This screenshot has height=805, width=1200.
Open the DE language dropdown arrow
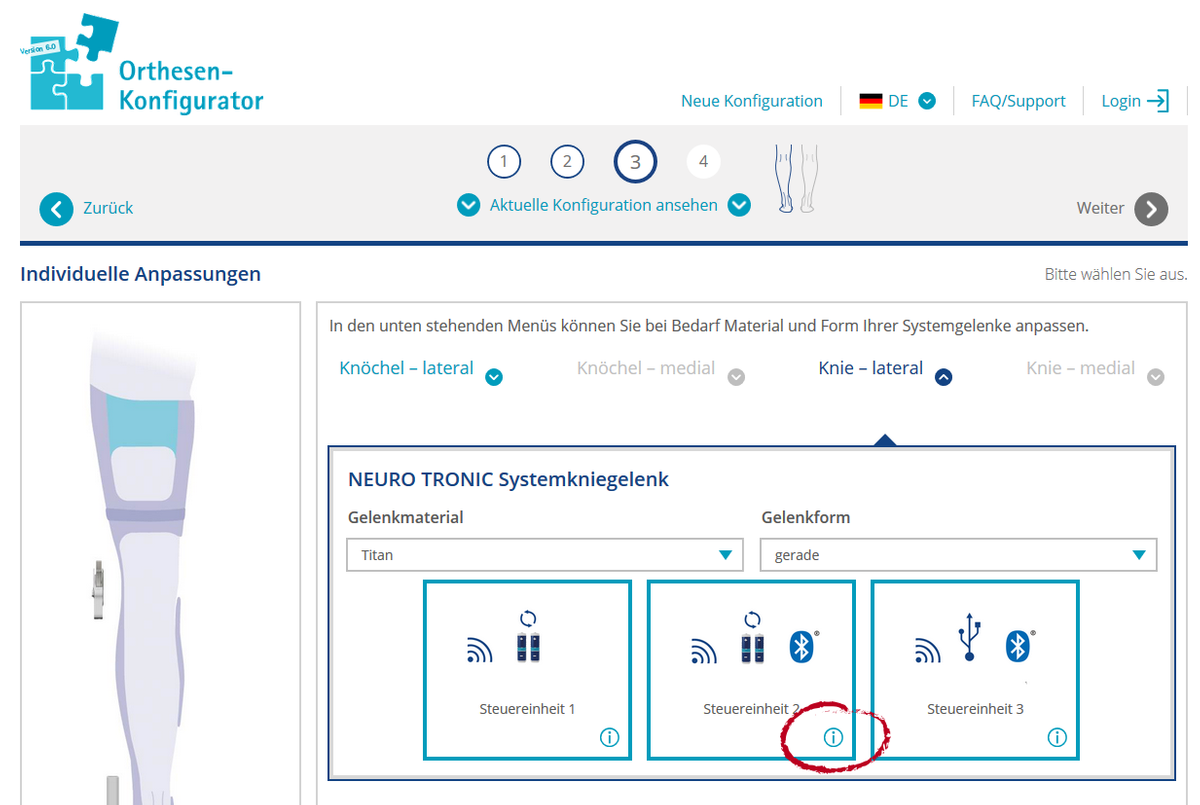(x=927, y=101)
